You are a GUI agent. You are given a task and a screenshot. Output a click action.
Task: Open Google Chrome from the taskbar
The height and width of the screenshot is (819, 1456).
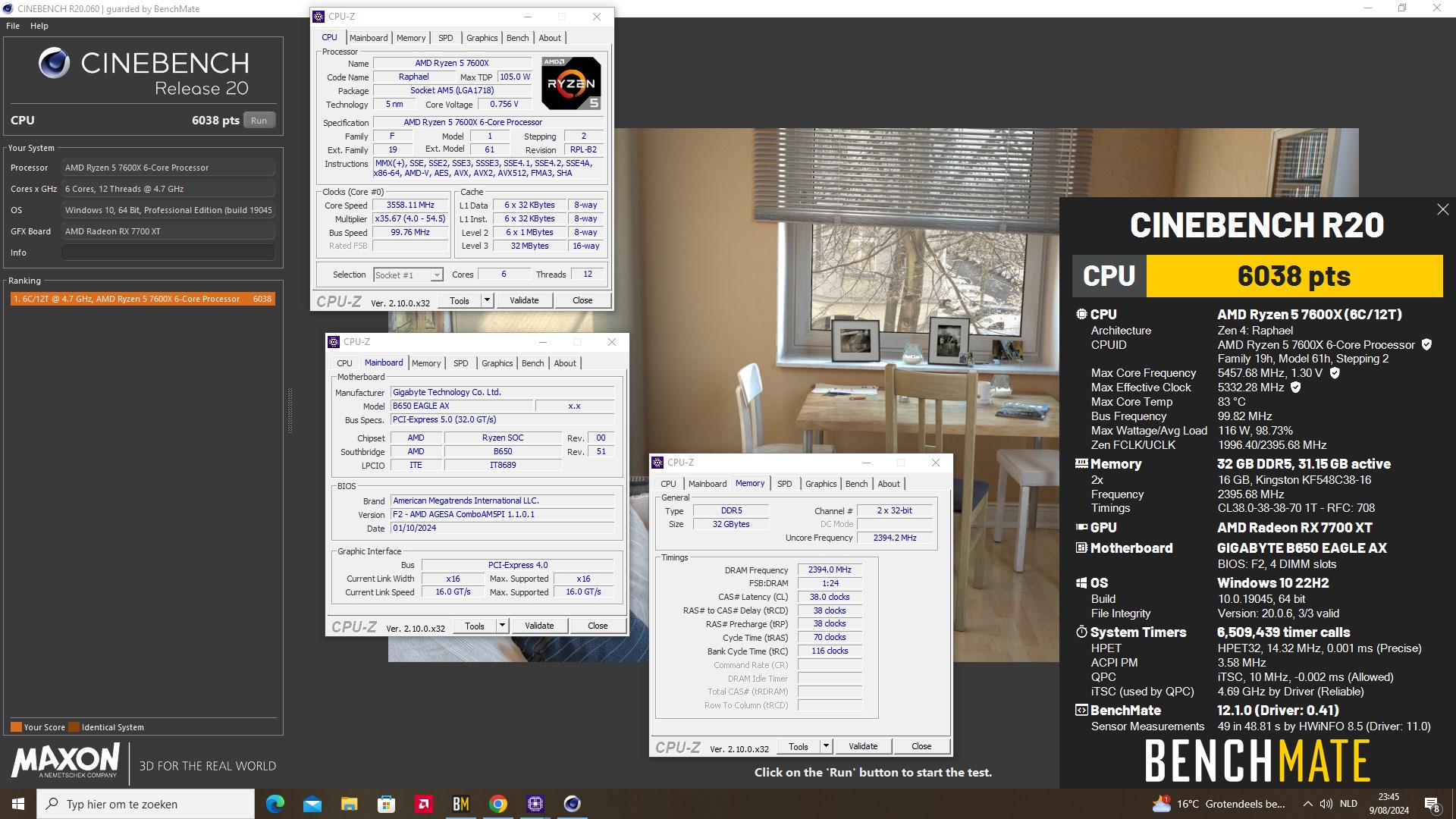pos(498,804)
